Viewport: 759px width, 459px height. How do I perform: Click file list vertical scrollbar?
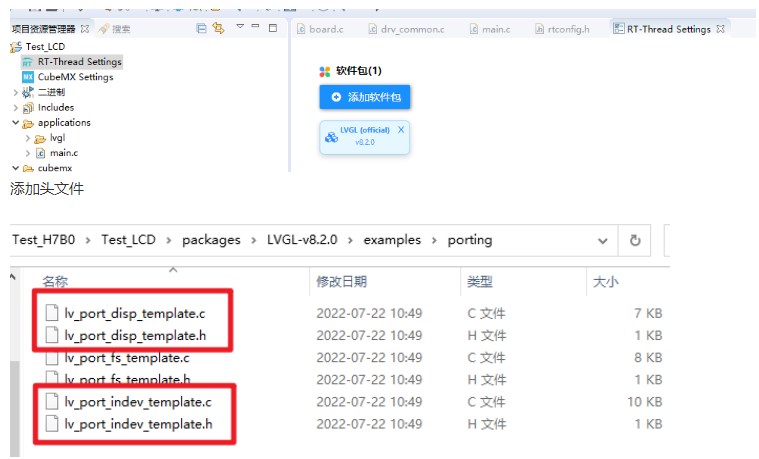click(x=15, y=408)
